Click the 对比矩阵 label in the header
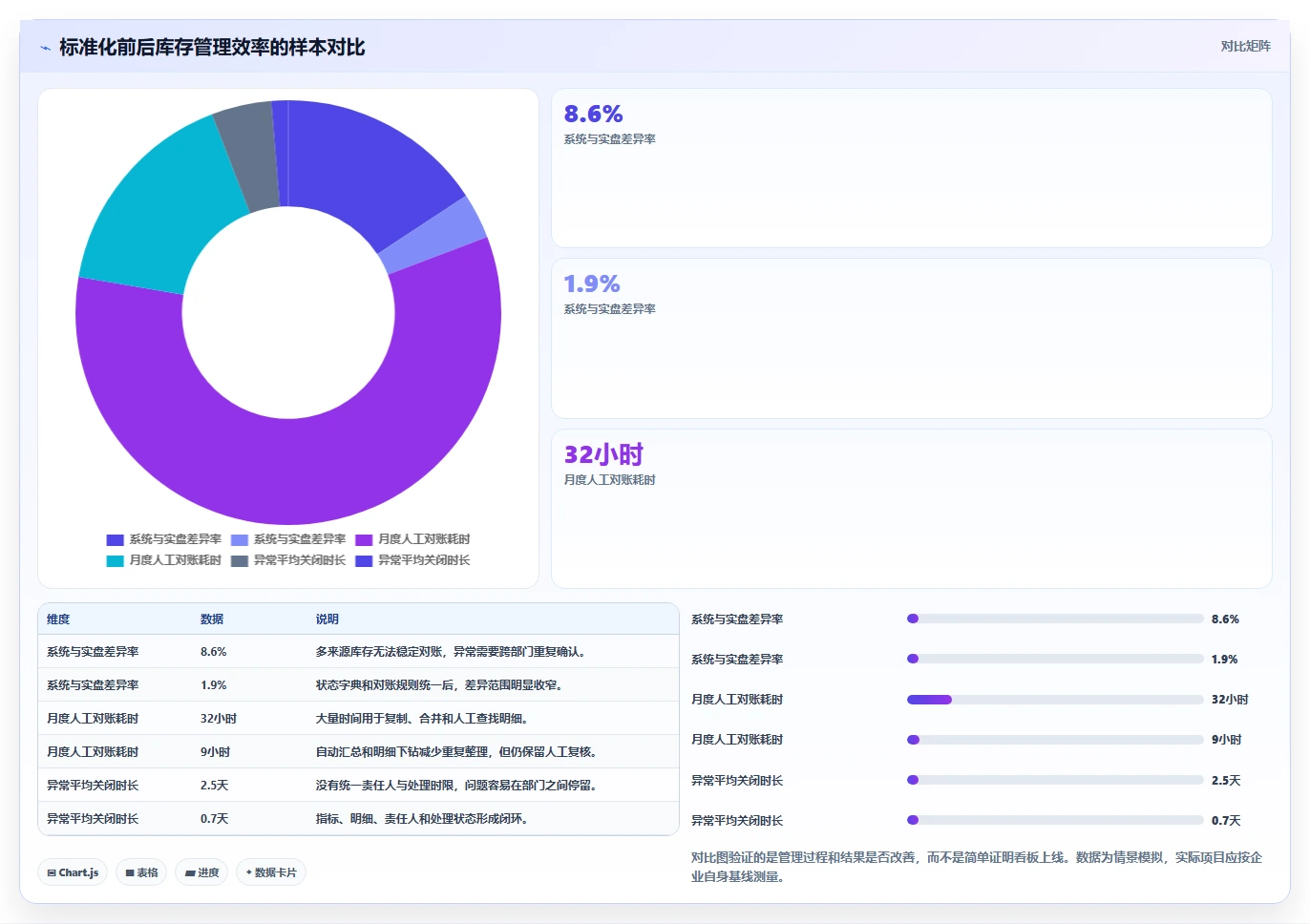 point(1245,46)
